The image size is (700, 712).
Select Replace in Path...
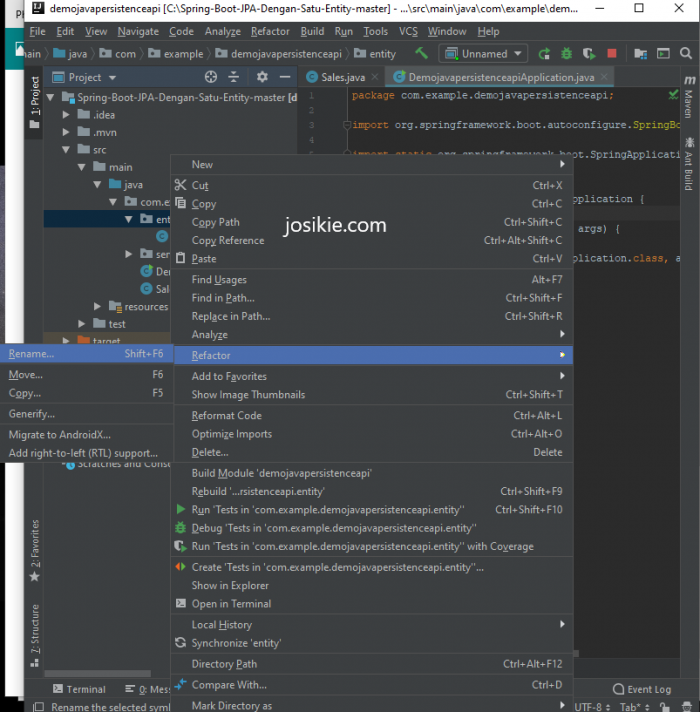pyautogui.click(x=372, y=316)
